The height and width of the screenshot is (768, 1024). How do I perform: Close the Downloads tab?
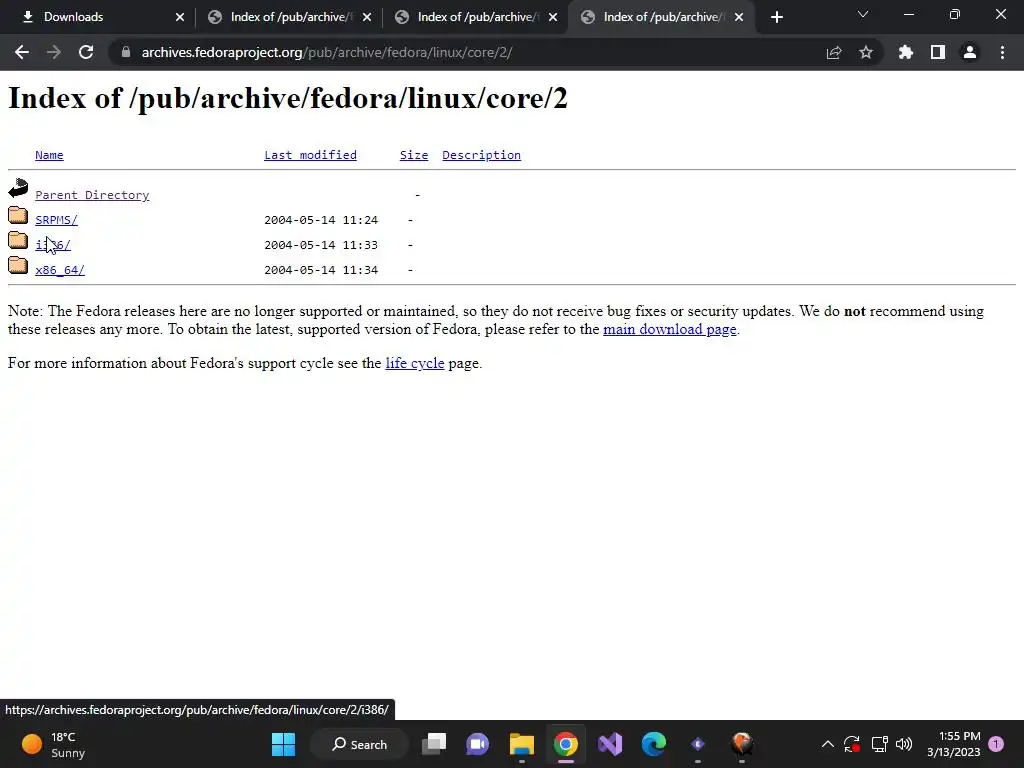(x=180, y=17)
